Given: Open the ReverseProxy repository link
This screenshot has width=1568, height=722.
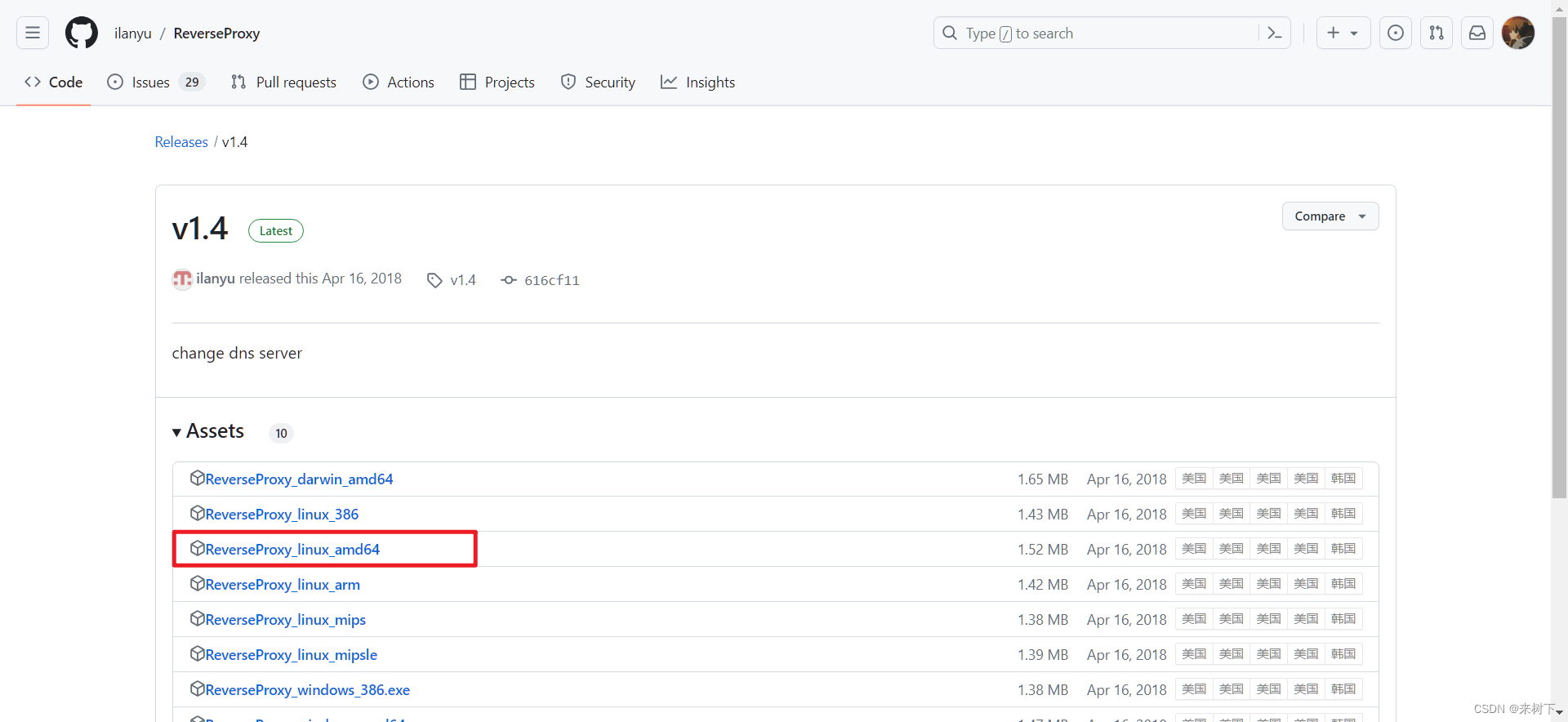Looking at the screenshot, I should pos(216,33).
